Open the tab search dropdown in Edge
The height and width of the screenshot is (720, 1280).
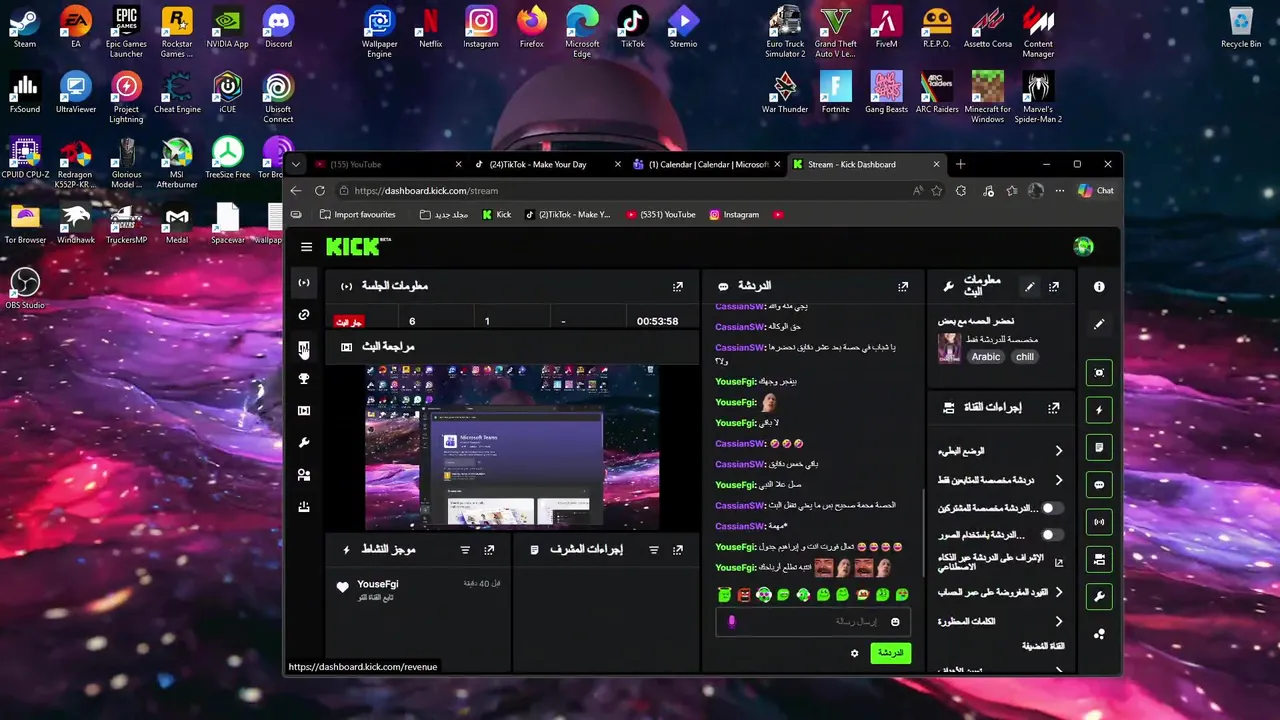click(x=296, y=164)
